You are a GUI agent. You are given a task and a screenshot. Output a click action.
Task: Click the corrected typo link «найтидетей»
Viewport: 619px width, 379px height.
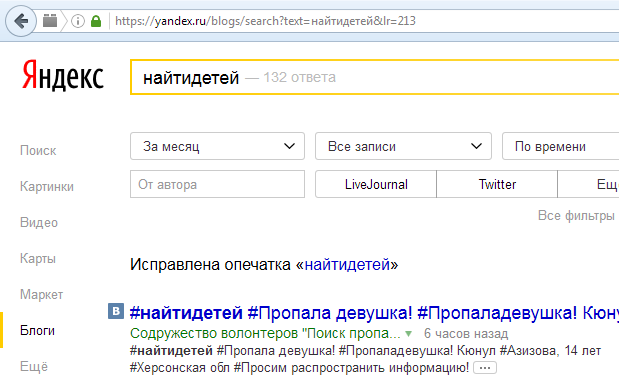pyautogui.click(x=347, y=265)
